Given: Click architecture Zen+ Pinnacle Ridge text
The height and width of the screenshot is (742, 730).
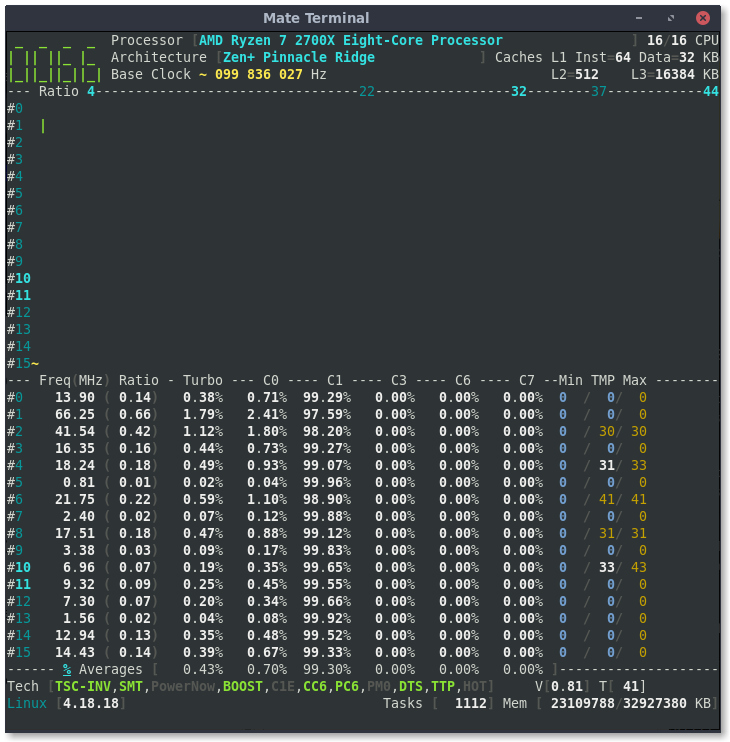Looking at the screenshot, I should (x=299, y=57).
